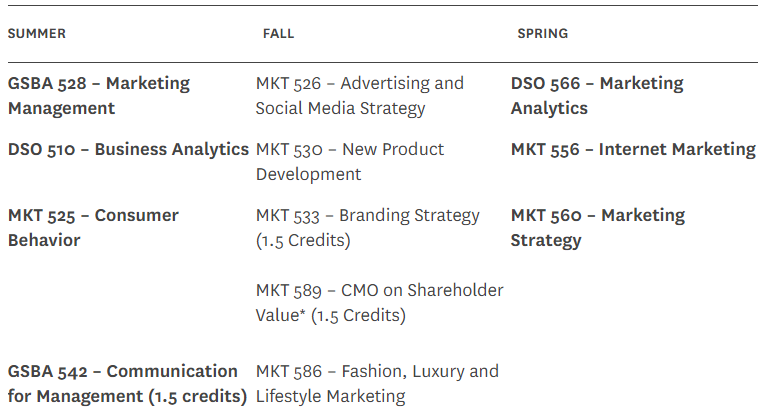Select MKT 560 – Marketing Strategy course
767x416 pixels.
[x=598, y=228]
